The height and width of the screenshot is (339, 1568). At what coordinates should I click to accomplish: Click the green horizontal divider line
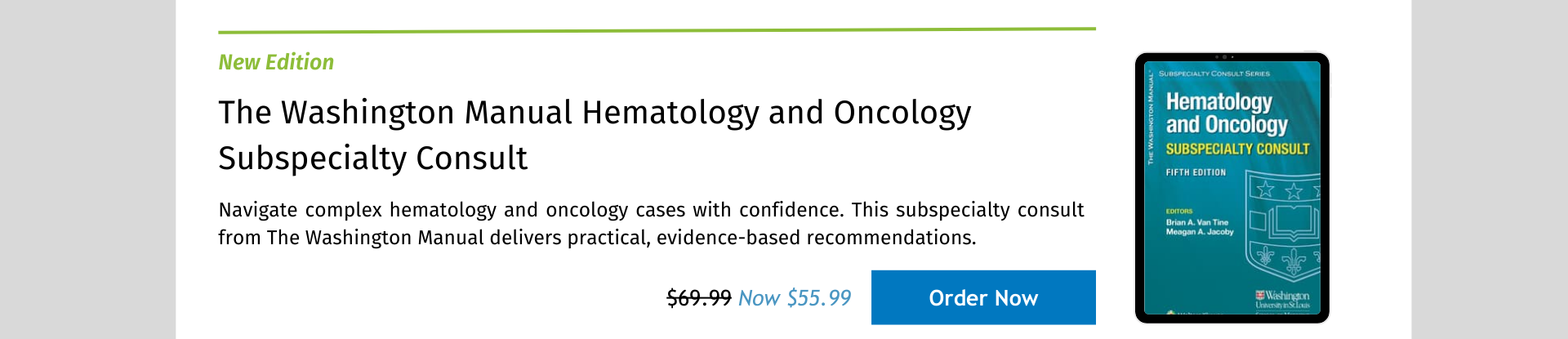click(x=657, y=30)
